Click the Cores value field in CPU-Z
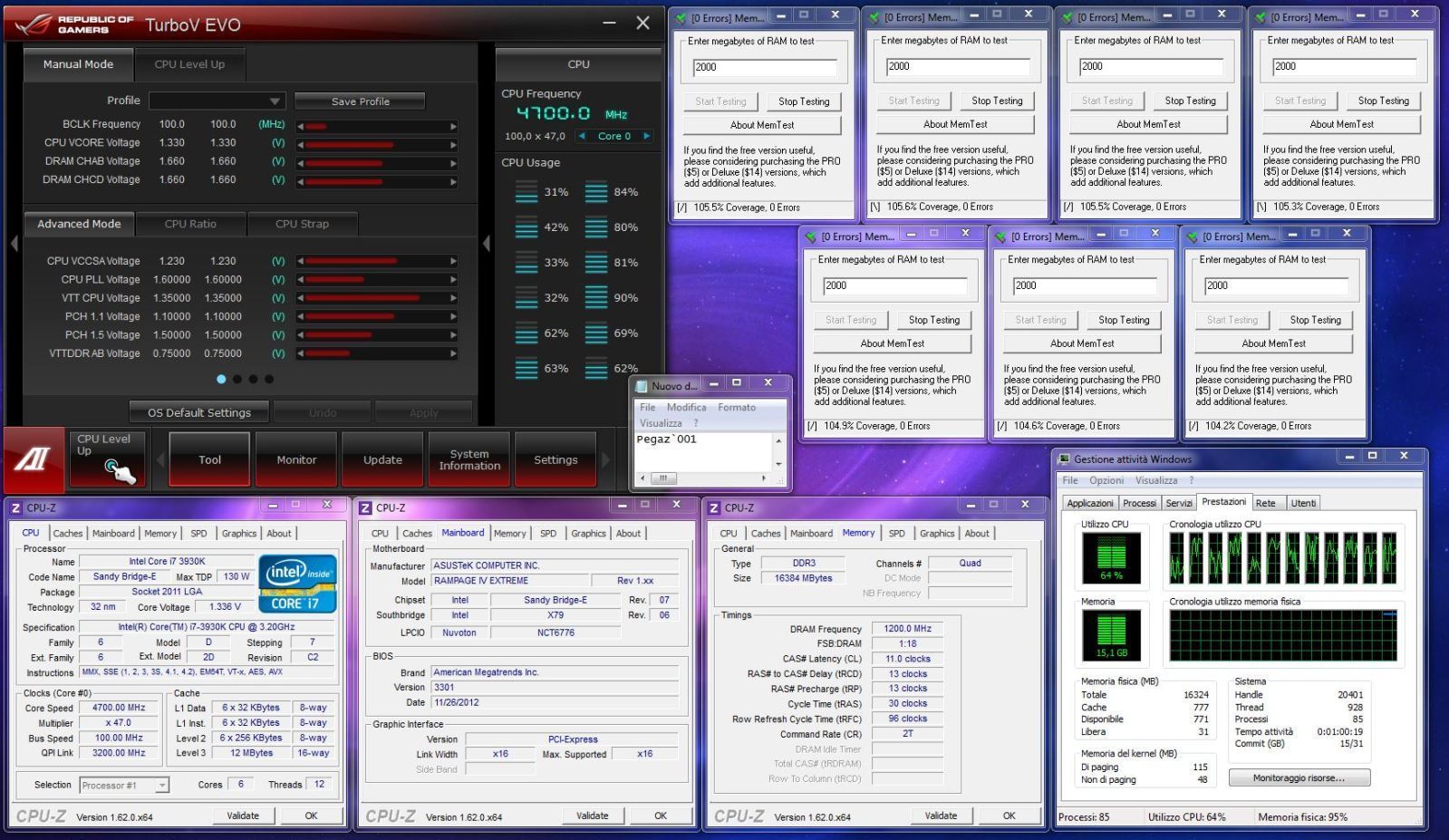The image size is (1449, 840). tap(241, 785)
